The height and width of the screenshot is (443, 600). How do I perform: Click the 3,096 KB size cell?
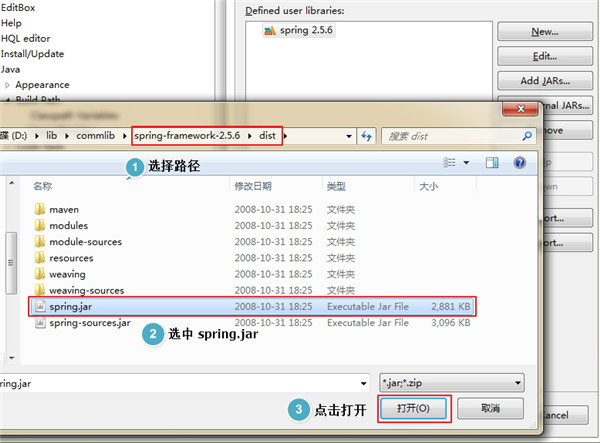coord(451,322)
